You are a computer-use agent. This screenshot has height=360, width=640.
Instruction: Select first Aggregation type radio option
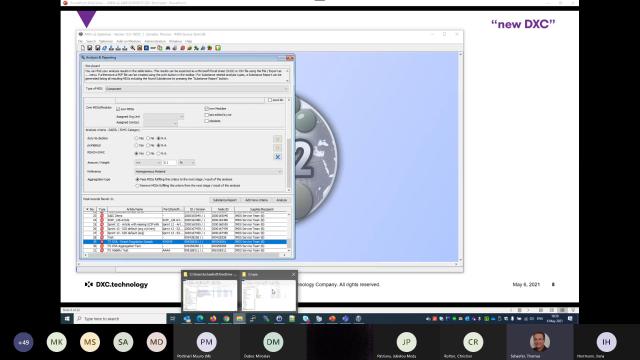(137, 179)
